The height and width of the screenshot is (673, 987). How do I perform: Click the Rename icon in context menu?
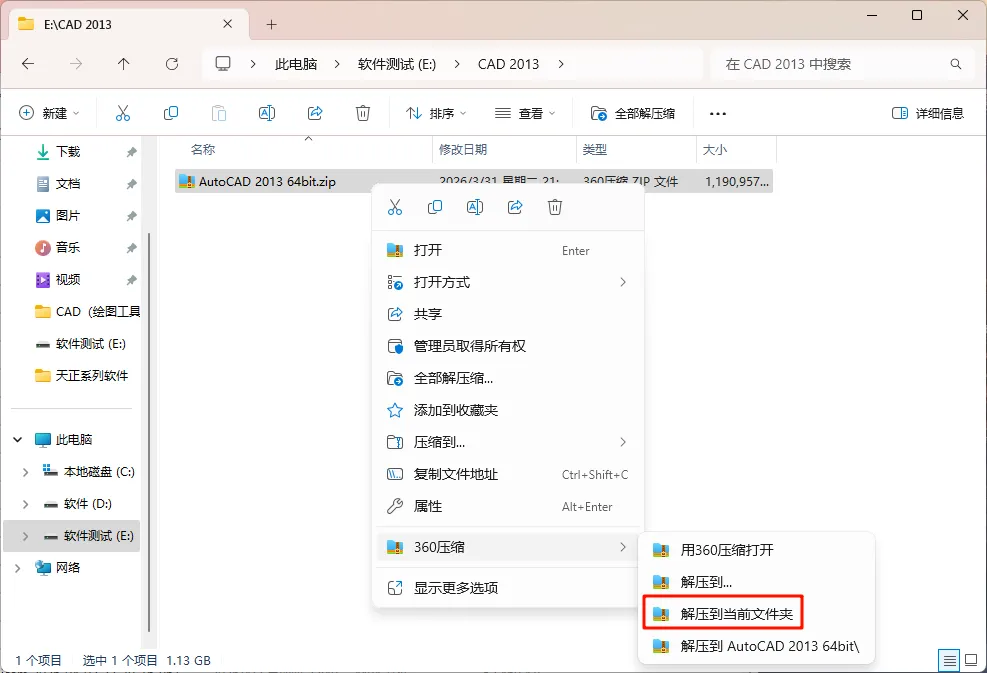475,207
